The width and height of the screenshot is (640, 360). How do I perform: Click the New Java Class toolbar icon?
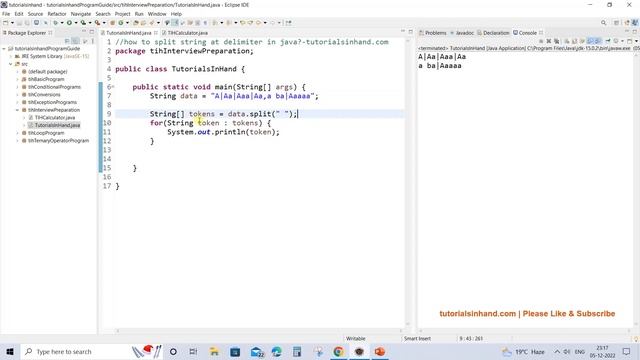coord(121,23)
